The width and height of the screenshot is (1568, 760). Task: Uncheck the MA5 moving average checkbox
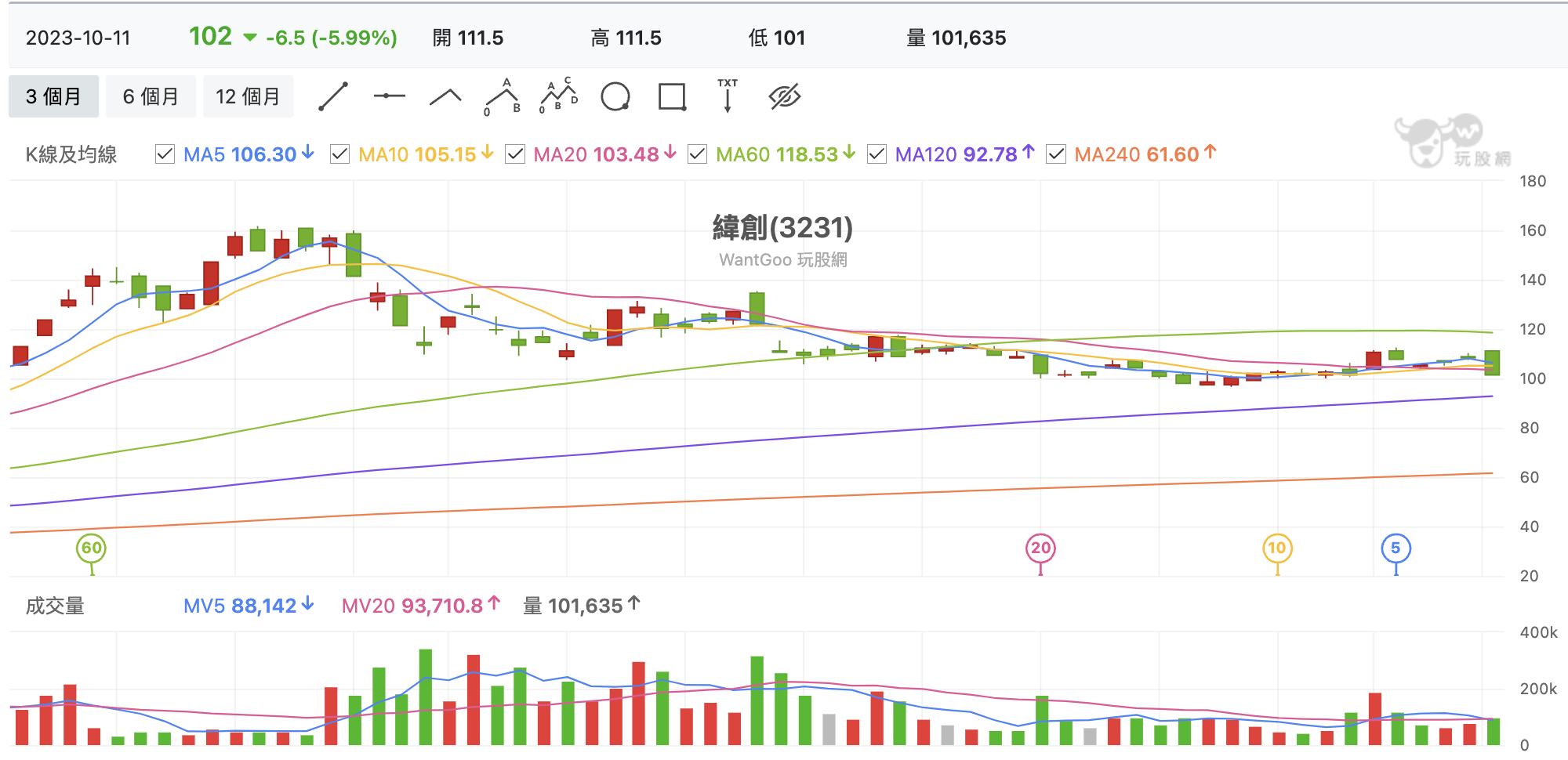165,154
